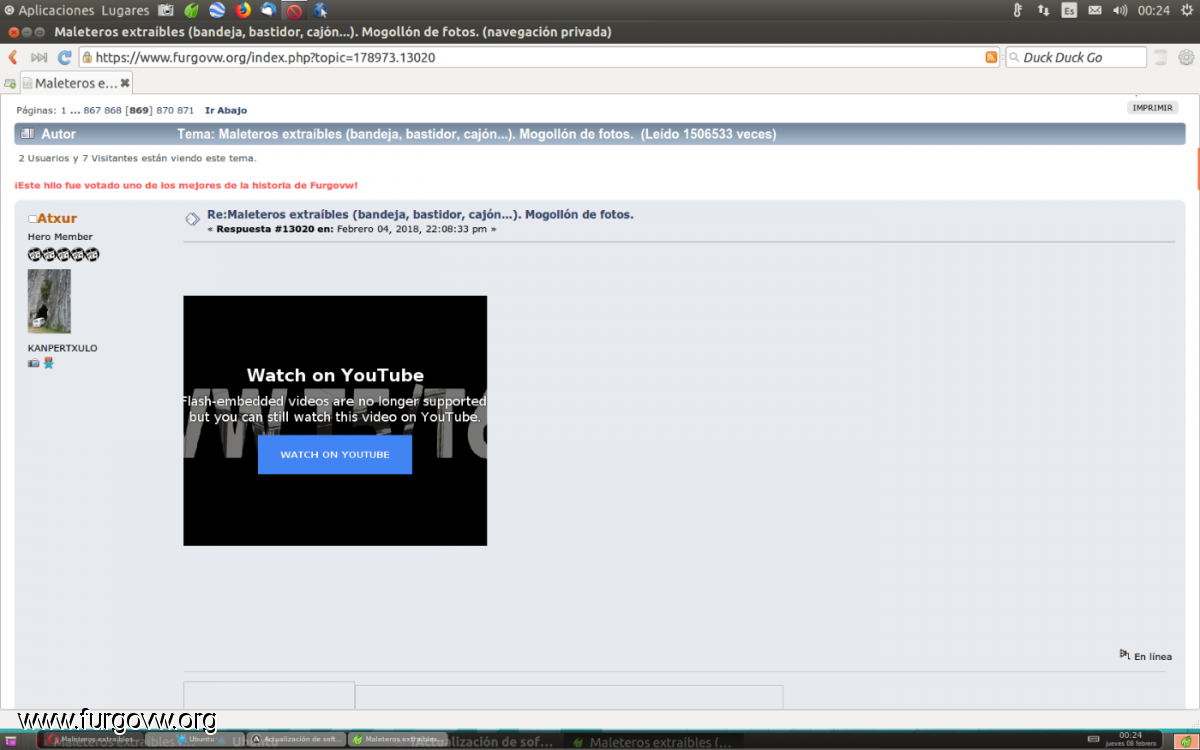Image resolution: width=1200 pixels, height=750 pixels.
Task: Switch to 'Actualización de soft...' taskbar window
Action: [297, 740]
